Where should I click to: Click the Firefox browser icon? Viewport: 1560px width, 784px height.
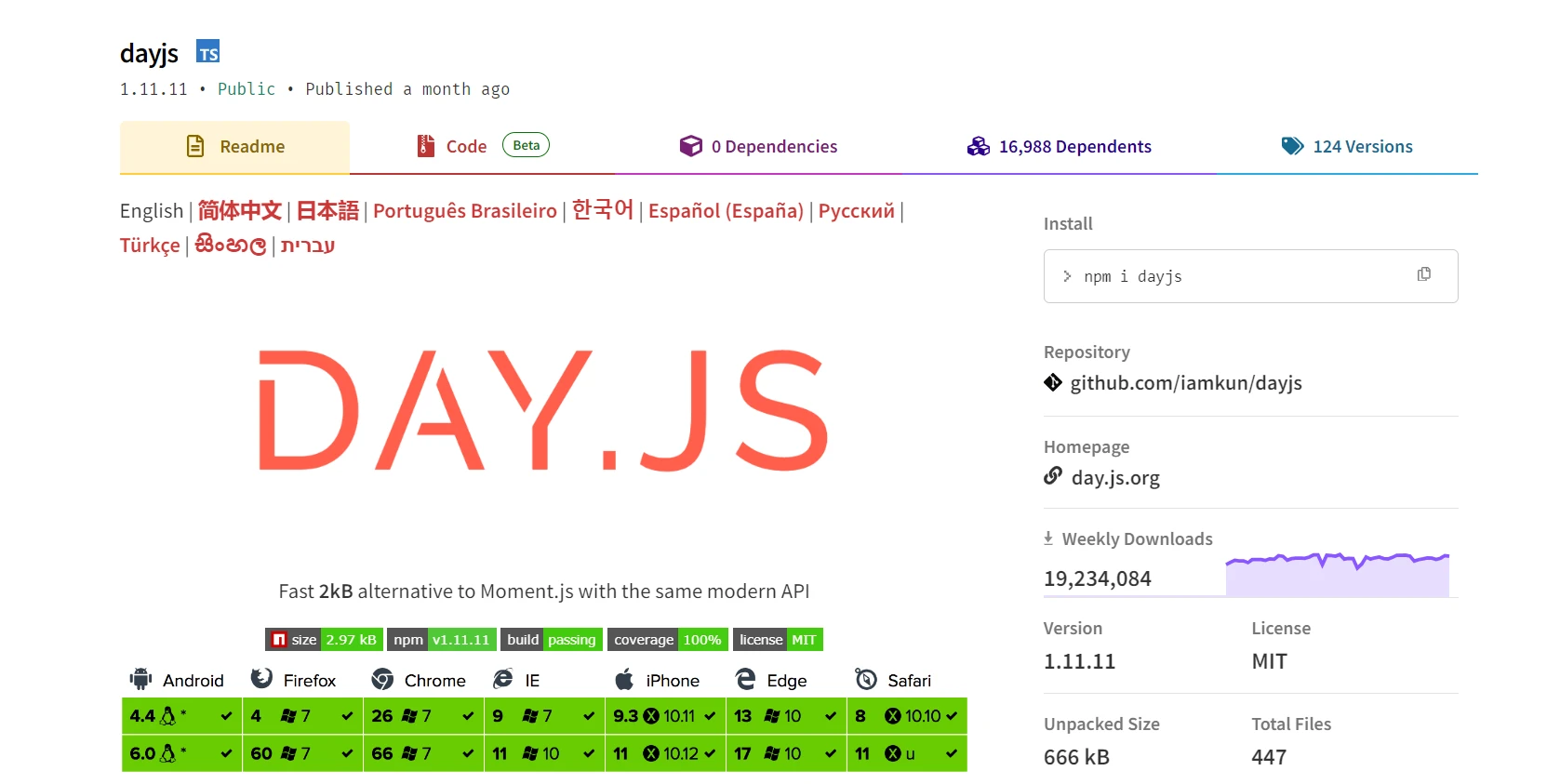click(261, 679)
